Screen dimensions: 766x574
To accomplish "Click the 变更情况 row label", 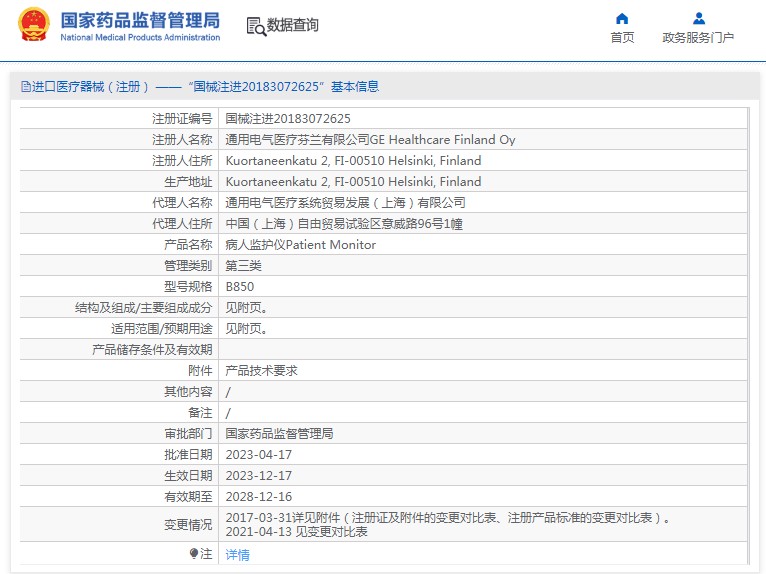I will [x=188, y=525].
